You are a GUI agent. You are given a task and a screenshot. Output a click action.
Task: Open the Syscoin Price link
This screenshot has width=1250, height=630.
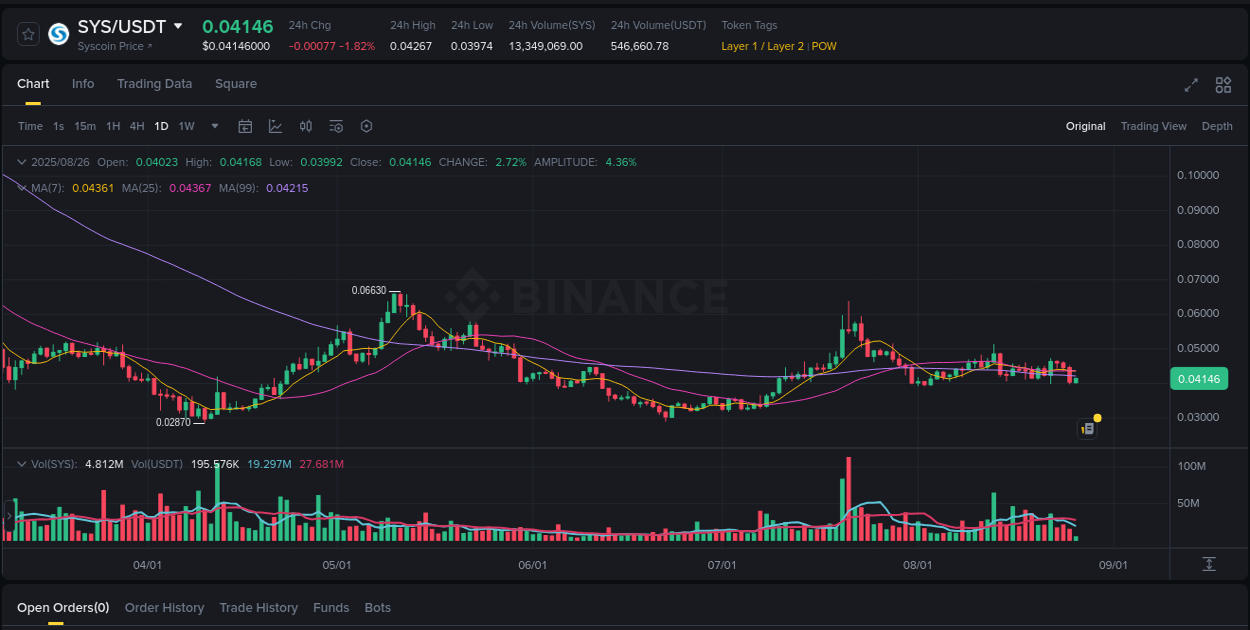pos(113,46)
